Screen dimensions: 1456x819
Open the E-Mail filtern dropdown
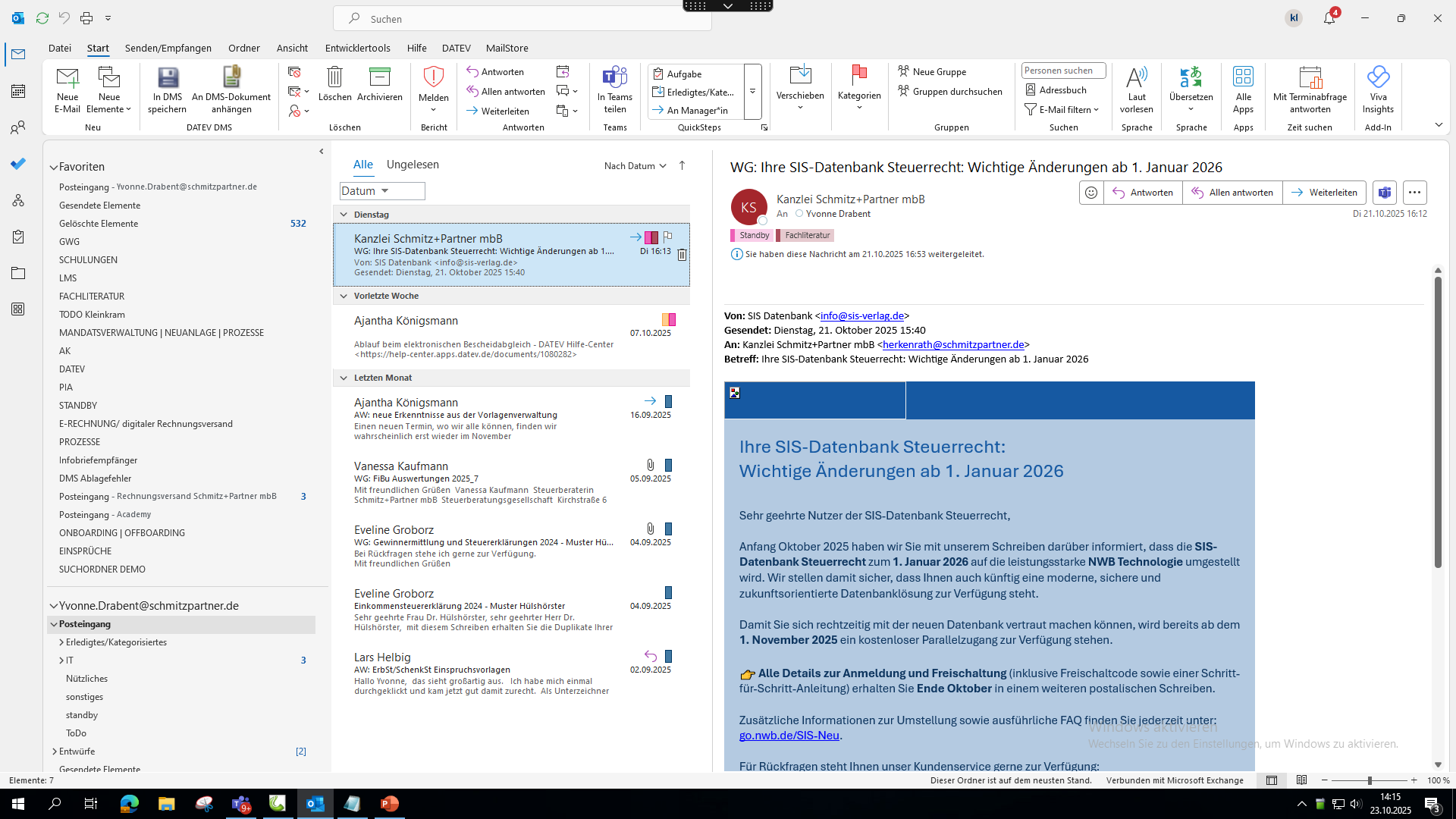tap(1062, 109)
